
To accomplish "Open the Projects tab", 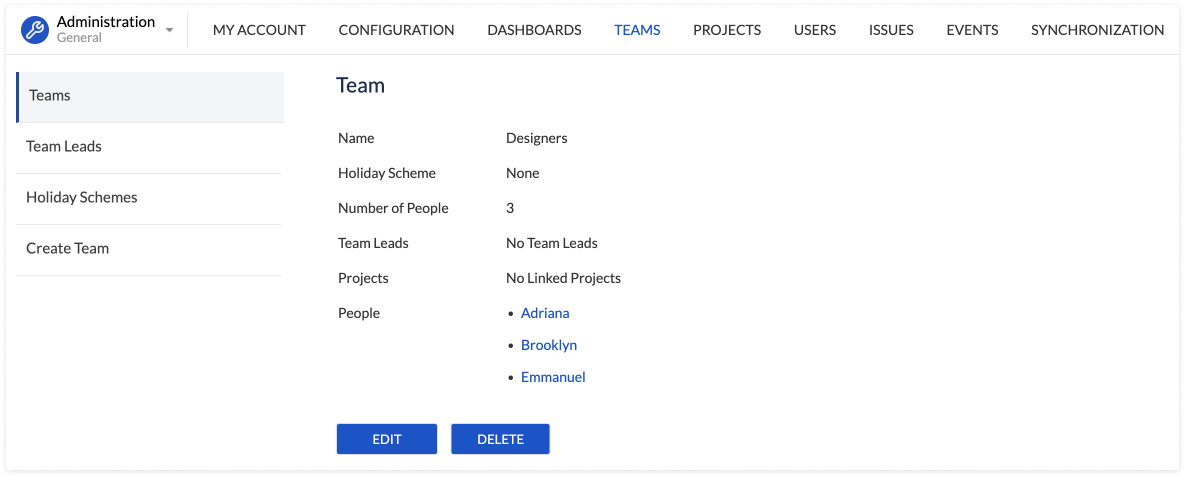I will point(727,30).
